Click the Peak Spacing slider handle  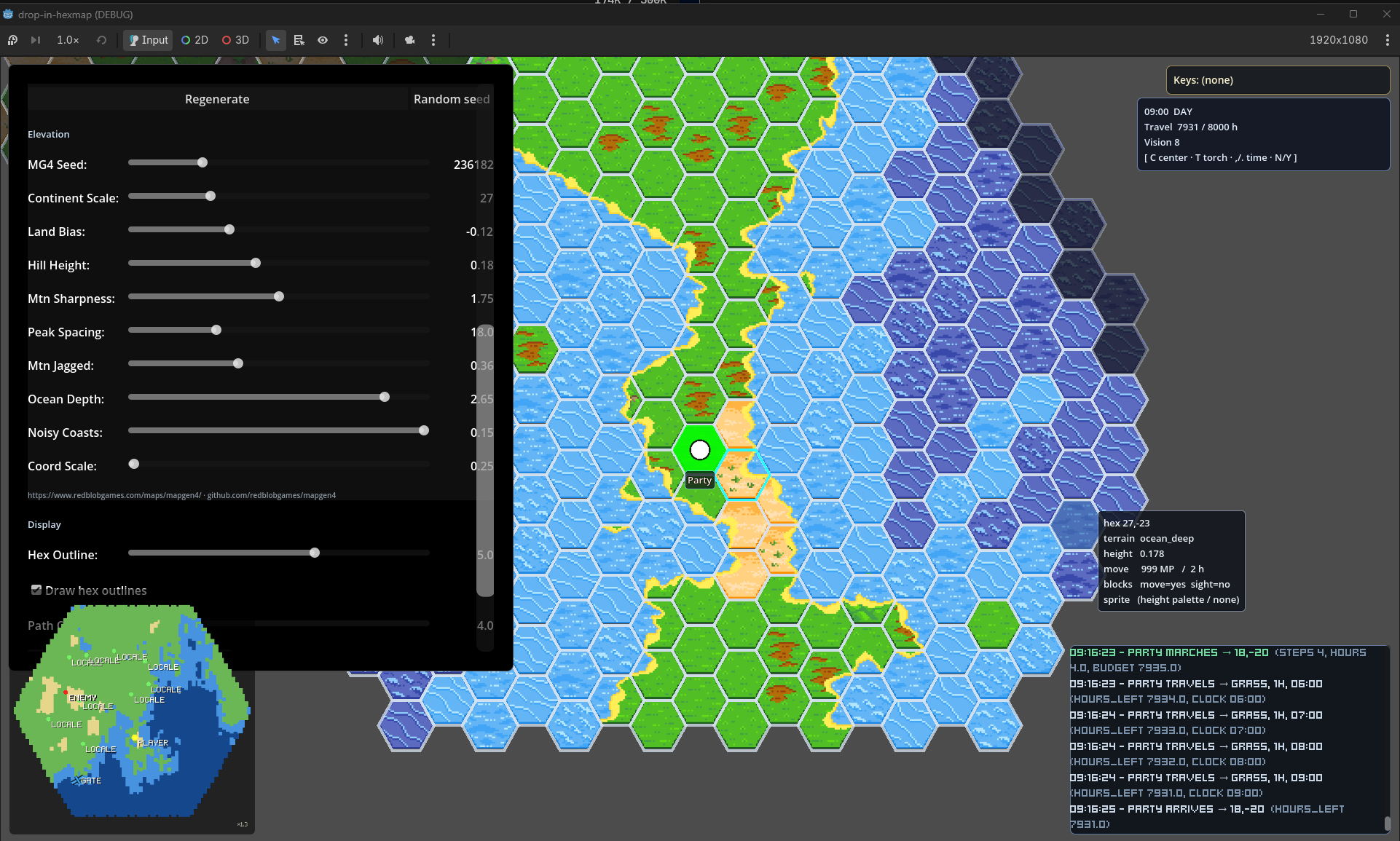coord(216,330)
